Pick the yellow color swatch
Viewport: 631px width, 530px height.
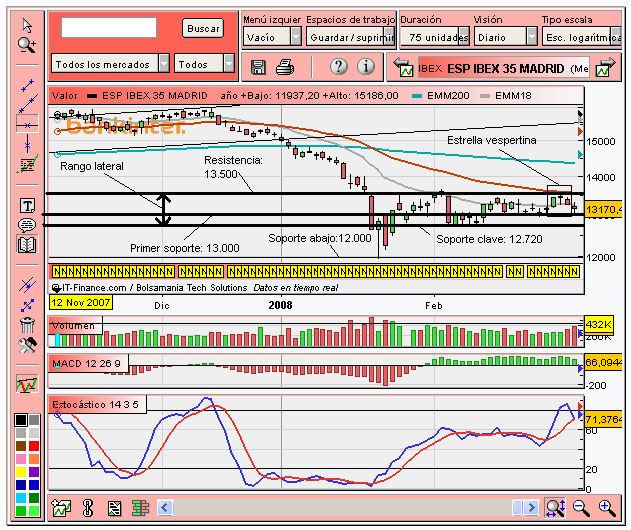(21, 472)
